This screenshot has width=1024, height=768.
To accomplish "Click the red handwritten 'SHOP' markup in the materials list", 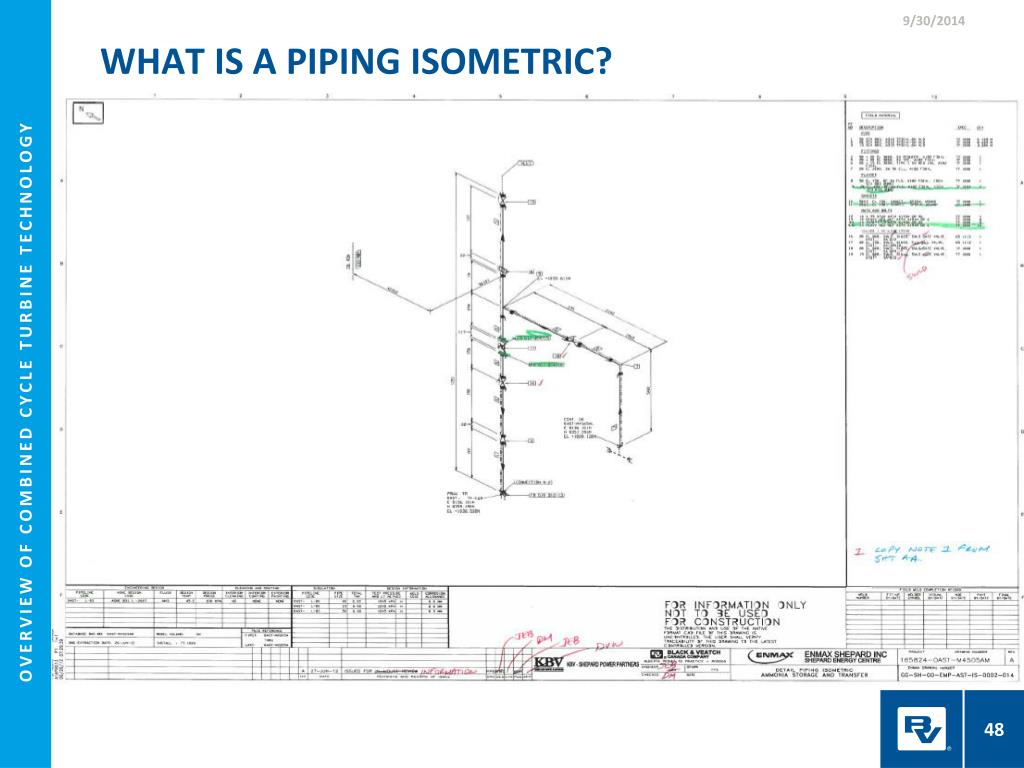I will point(916,272).
